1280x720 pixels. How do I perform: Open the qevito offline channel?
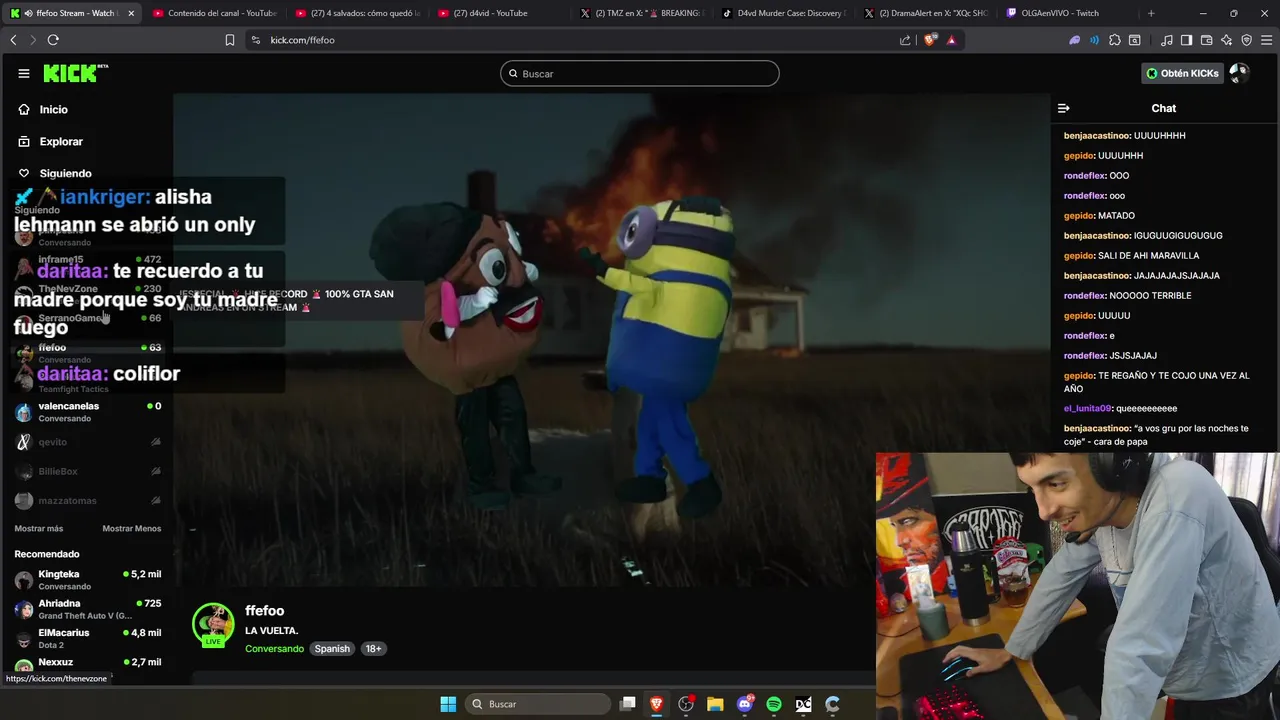tap(88, 442)
